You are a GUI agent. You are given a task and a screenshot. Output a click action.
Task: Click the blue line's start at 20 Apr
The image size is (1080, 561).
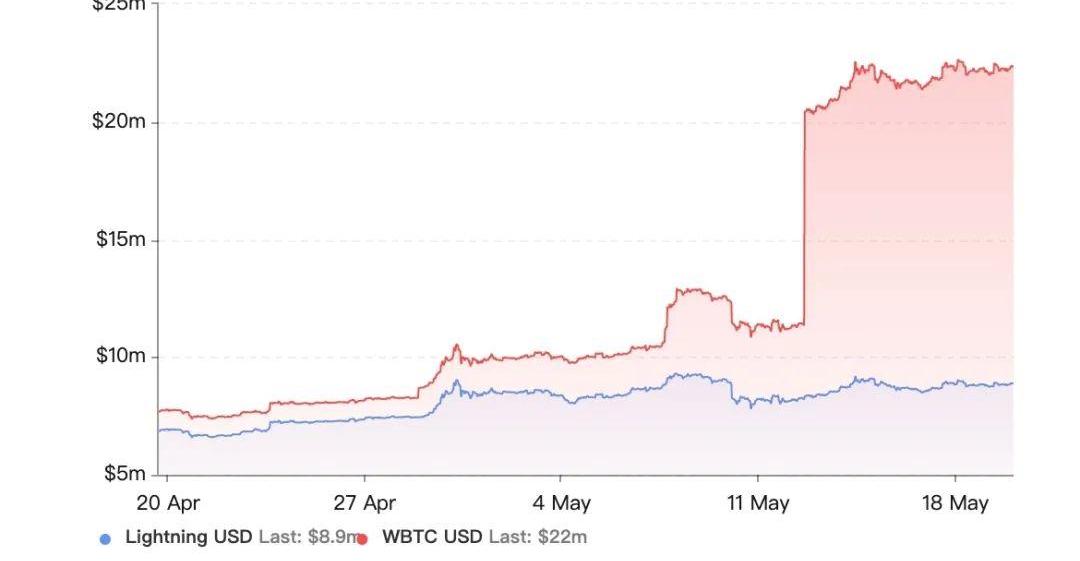click(x=162, y=430)
